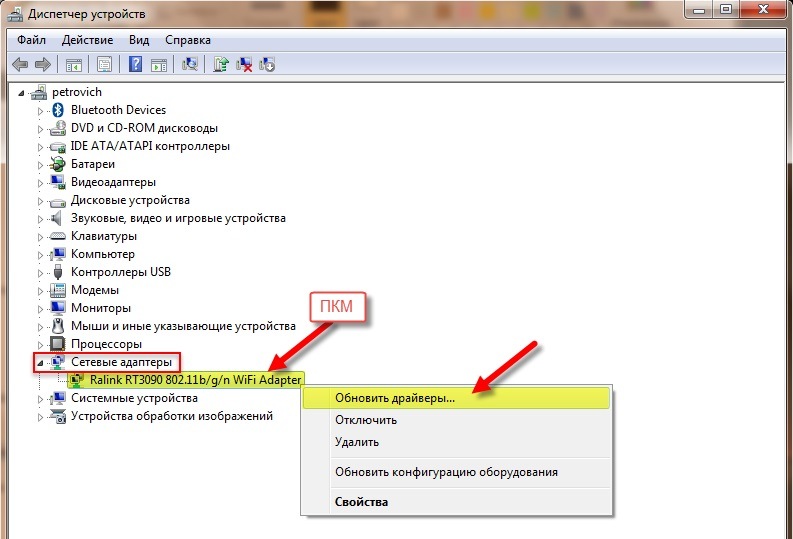Click the Bluetooth Devices icon
Image resolution: width=793 pixels, height=539 pixels.
[58, 110]
